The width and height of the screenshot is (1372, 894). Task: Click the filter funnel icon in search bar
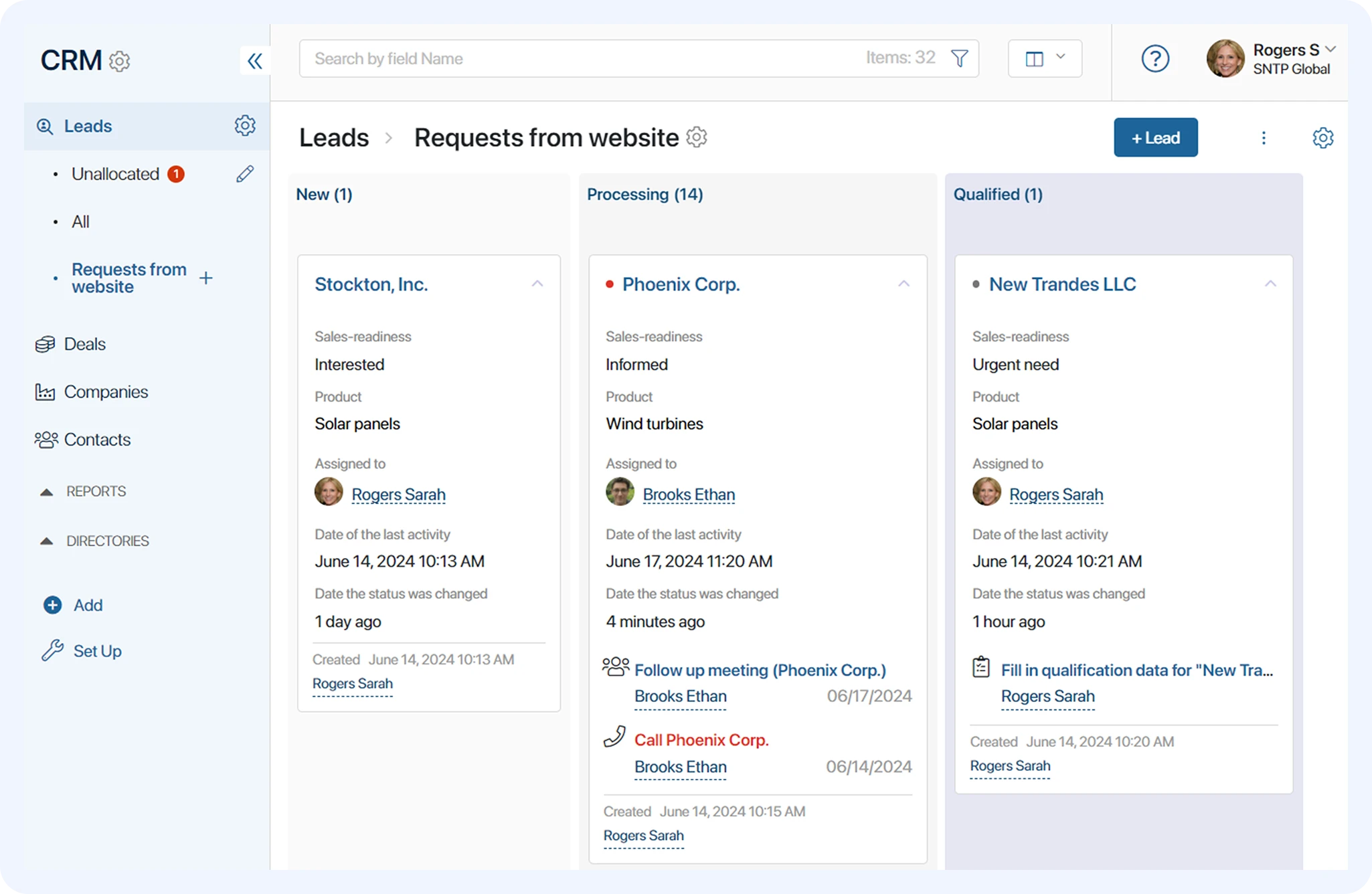[959, 59]
